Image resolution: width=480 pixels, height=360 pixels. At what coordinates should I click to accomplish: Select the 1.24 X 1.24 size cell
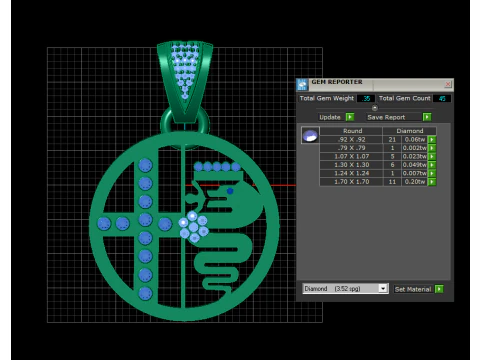click(x=351, y=173)
